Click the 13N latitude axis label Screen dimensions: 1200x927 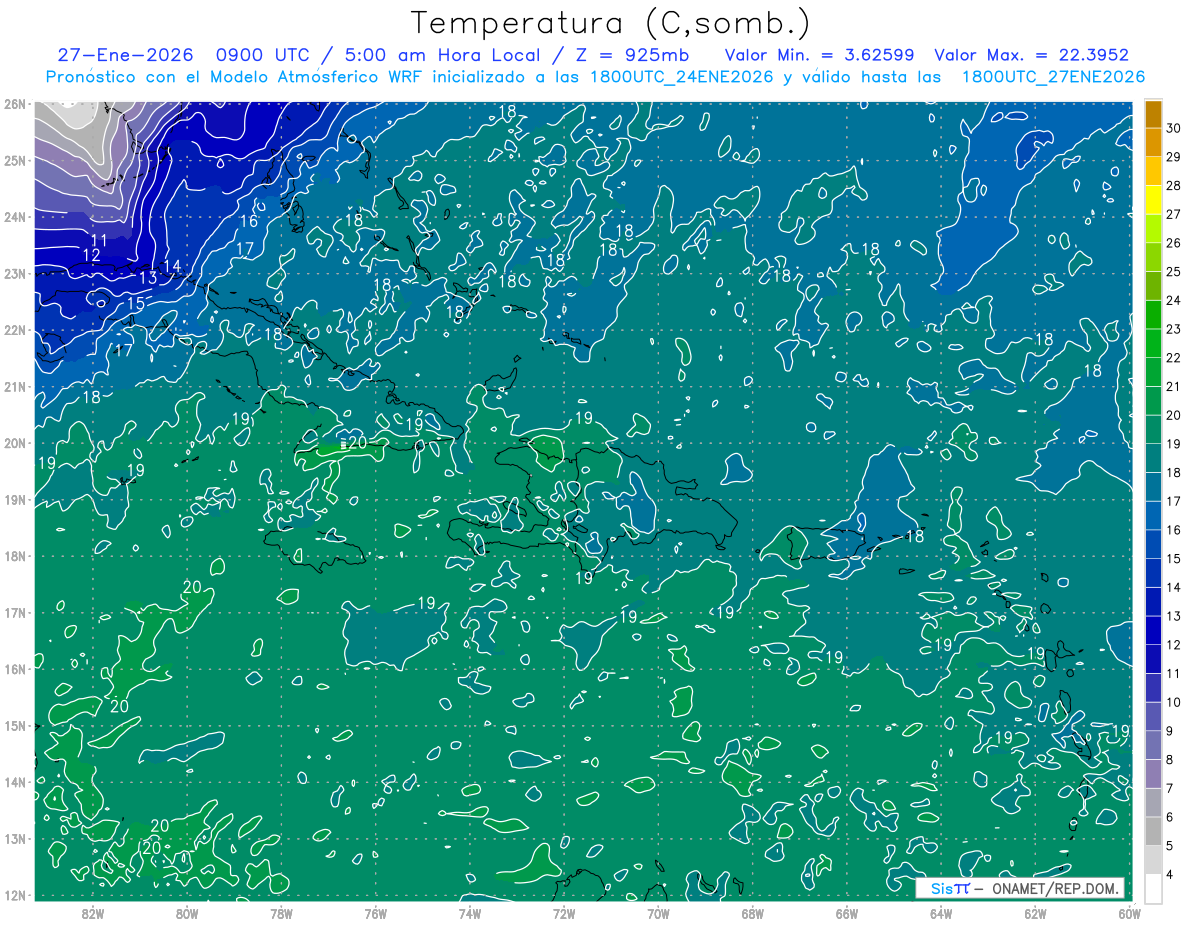(14, 838)
